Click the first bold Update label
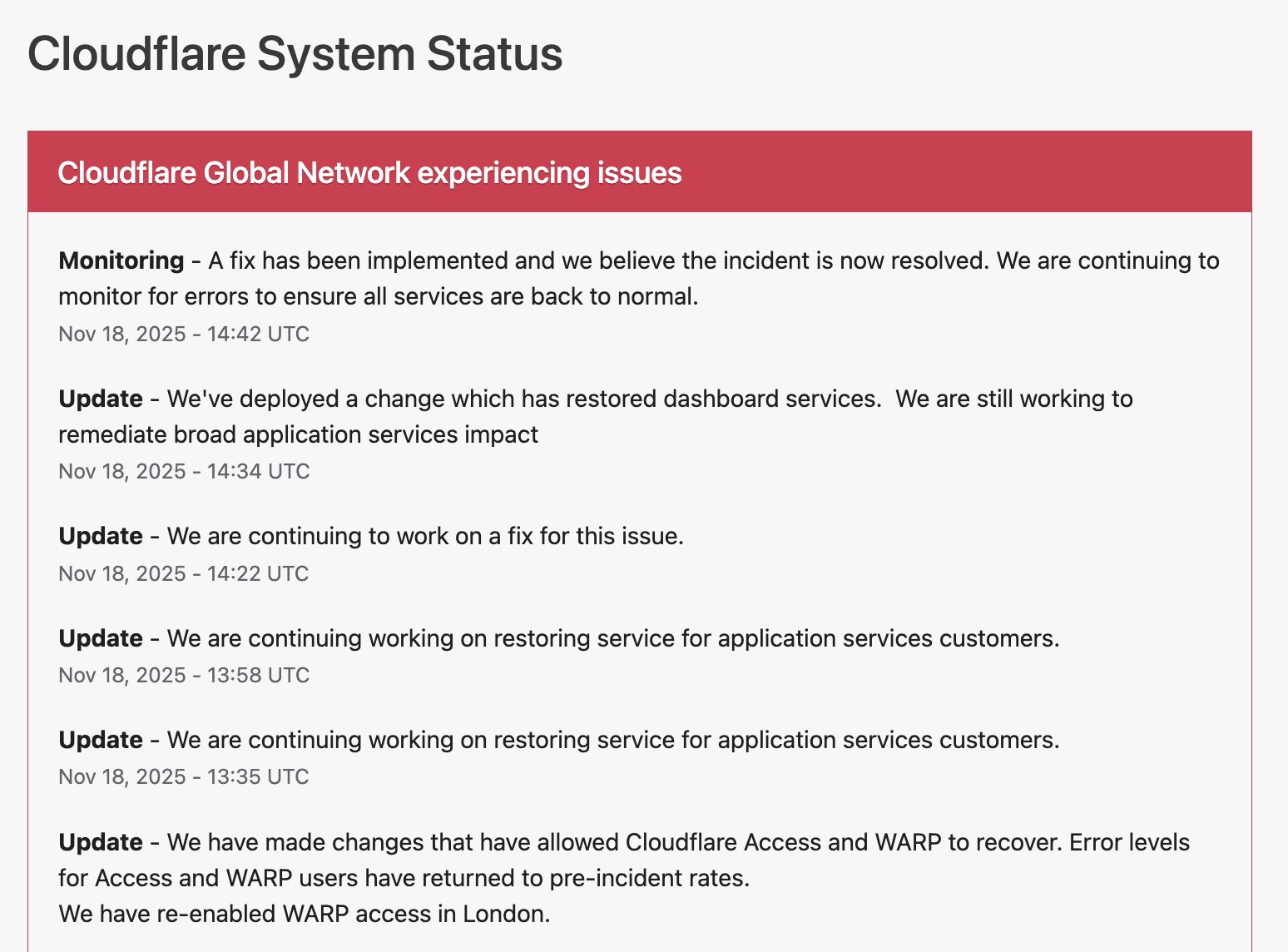 100,399
